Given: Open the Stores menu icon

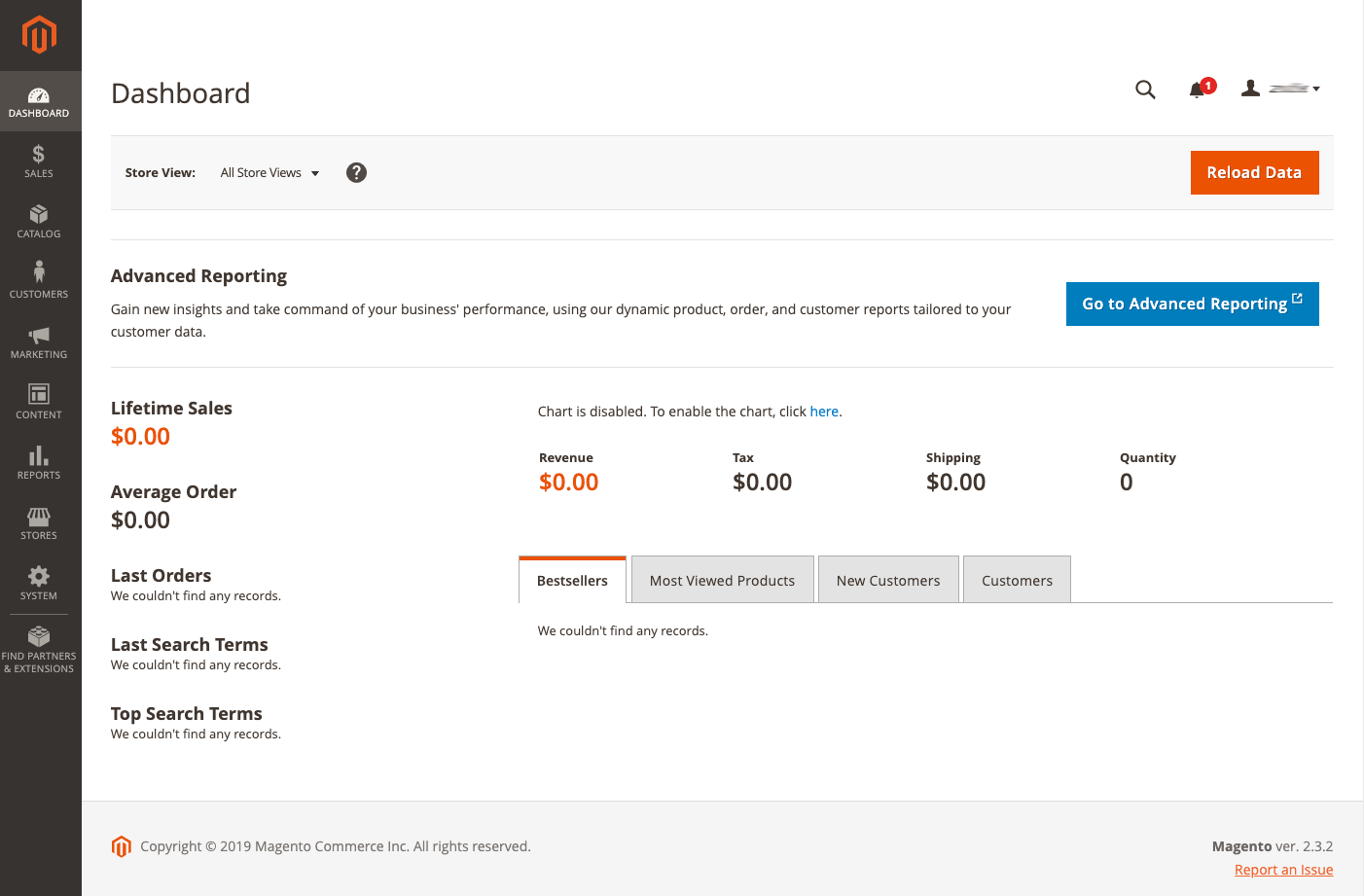Looking at the screenshot, I should pos(39,517).
